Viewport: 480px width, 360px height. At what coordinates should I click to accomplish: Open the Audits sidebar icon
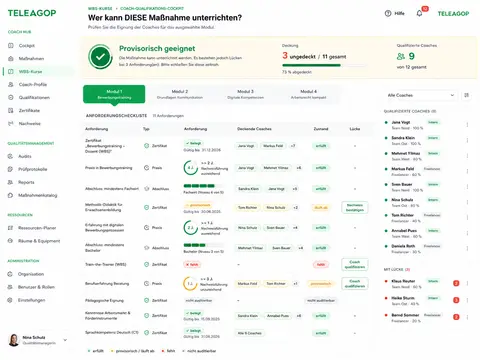10,156
